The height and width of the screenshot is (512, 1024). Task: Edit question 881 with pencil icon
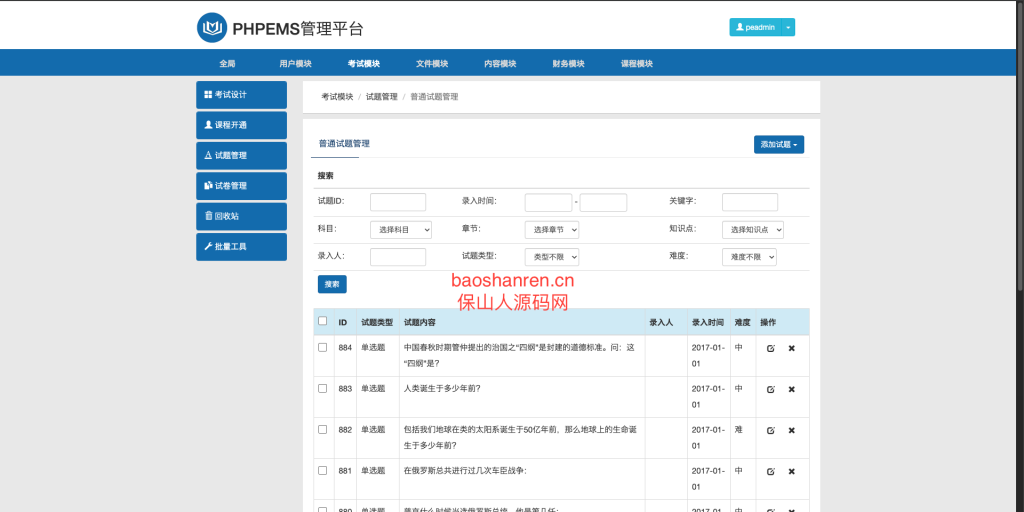[x=771, y=472]
